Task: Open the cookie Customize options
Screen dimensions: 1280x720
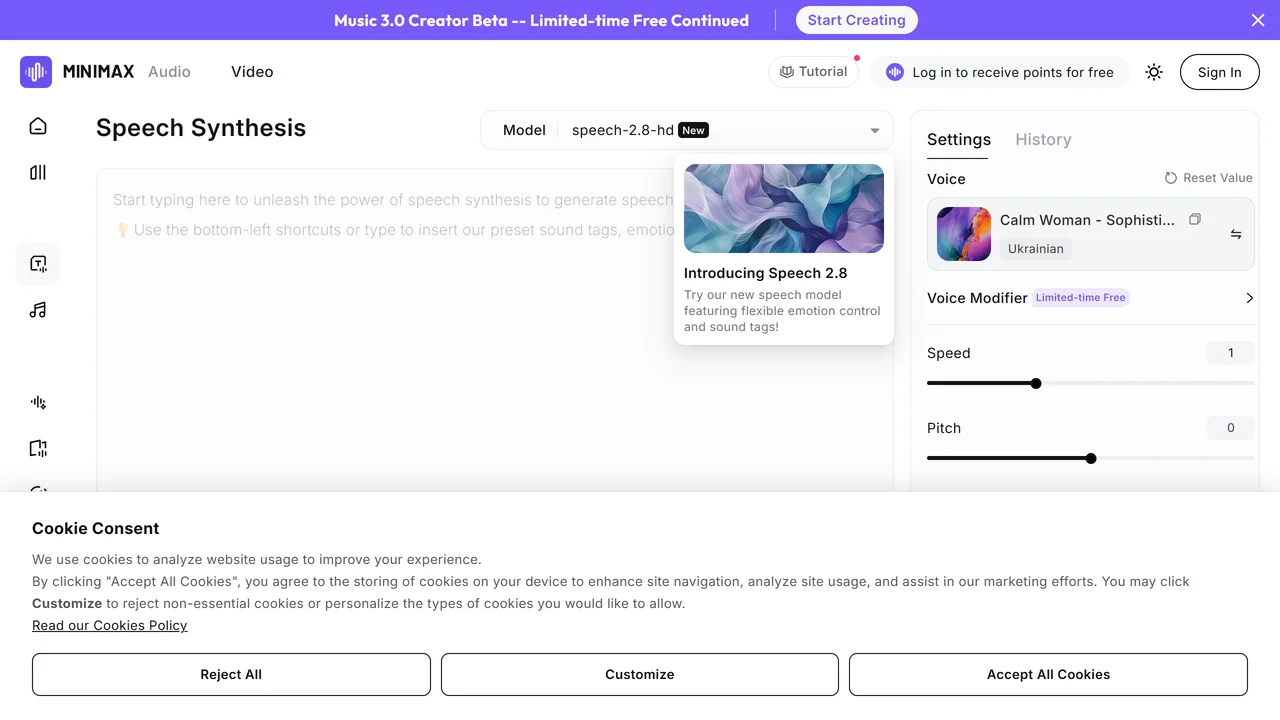Action: (x=640, y=674)
